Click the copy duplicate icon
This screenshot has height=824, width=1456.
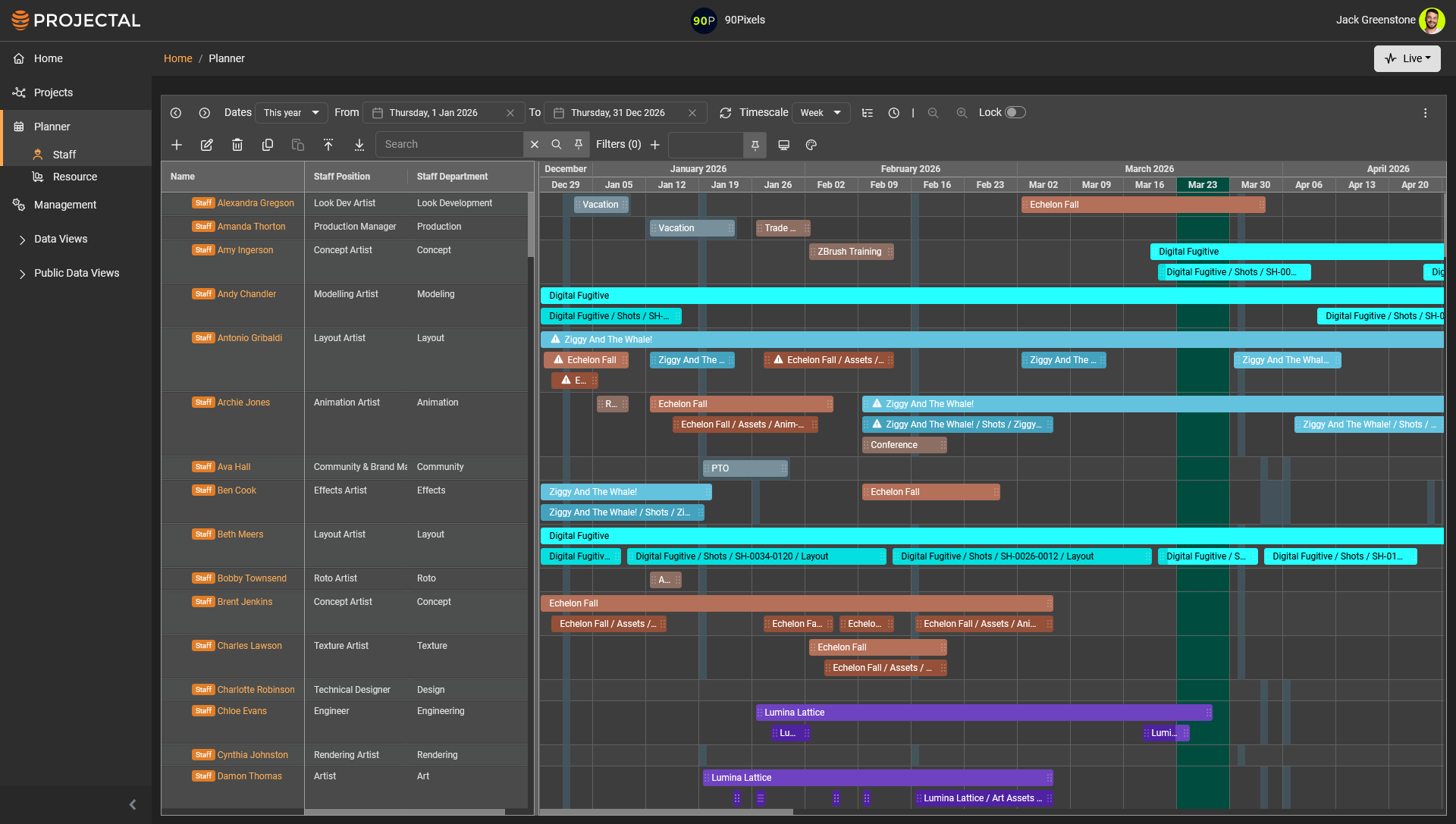tap(268, 145)
